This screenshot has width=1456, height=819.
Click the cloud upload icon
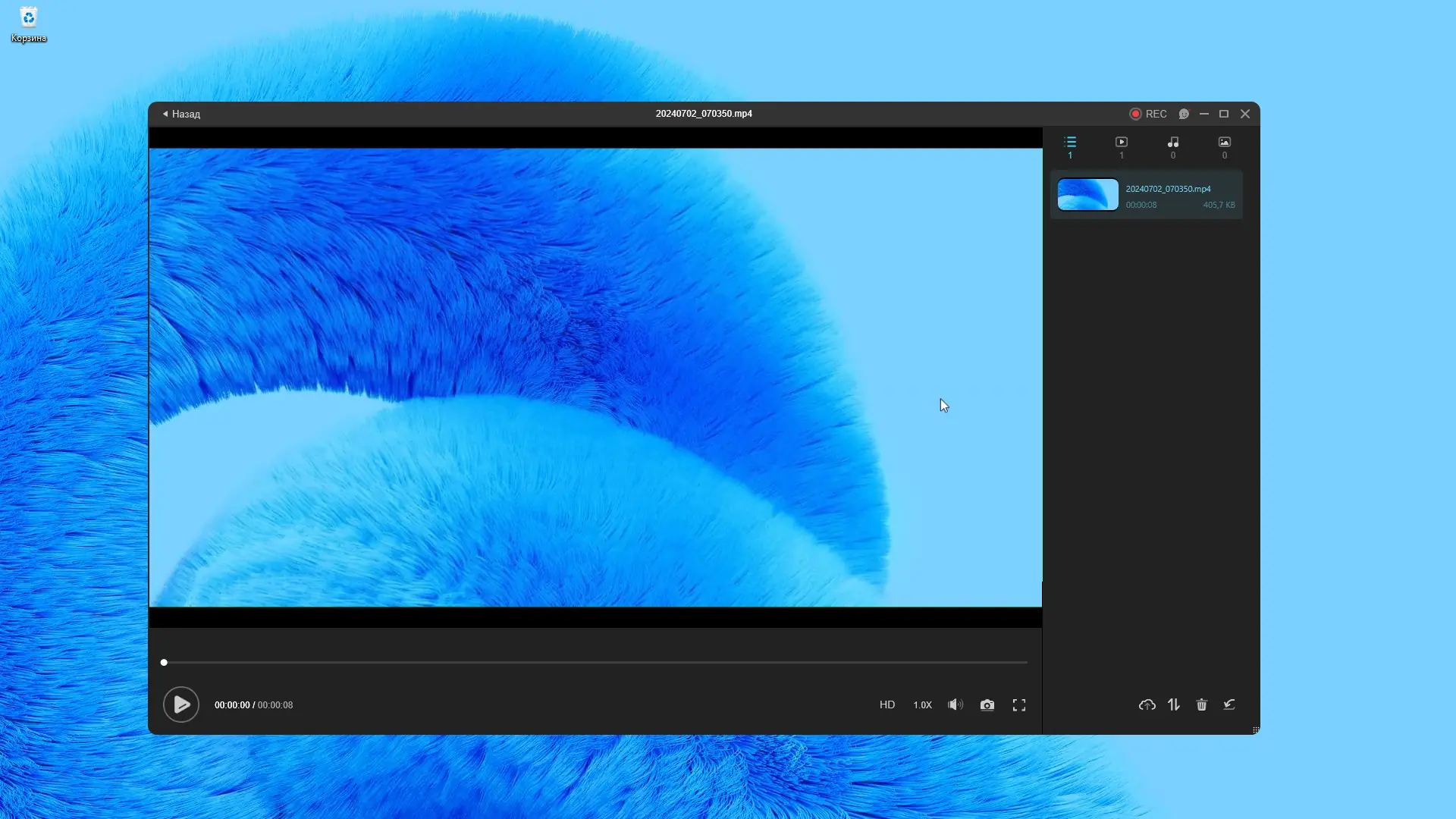tap(1147, 704)
